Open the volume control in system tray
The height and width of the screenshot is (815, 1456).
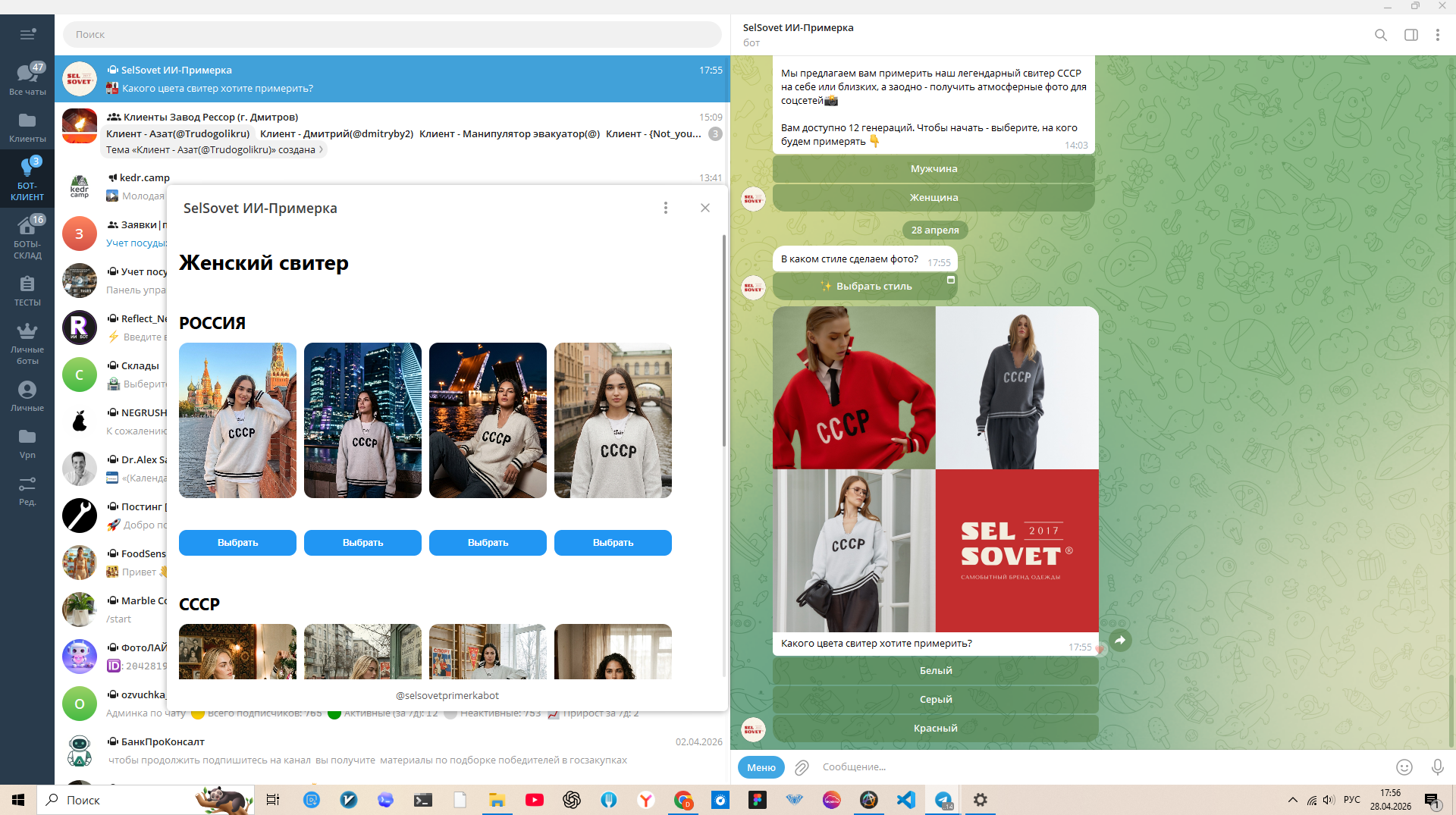(x=1329, y=800)
